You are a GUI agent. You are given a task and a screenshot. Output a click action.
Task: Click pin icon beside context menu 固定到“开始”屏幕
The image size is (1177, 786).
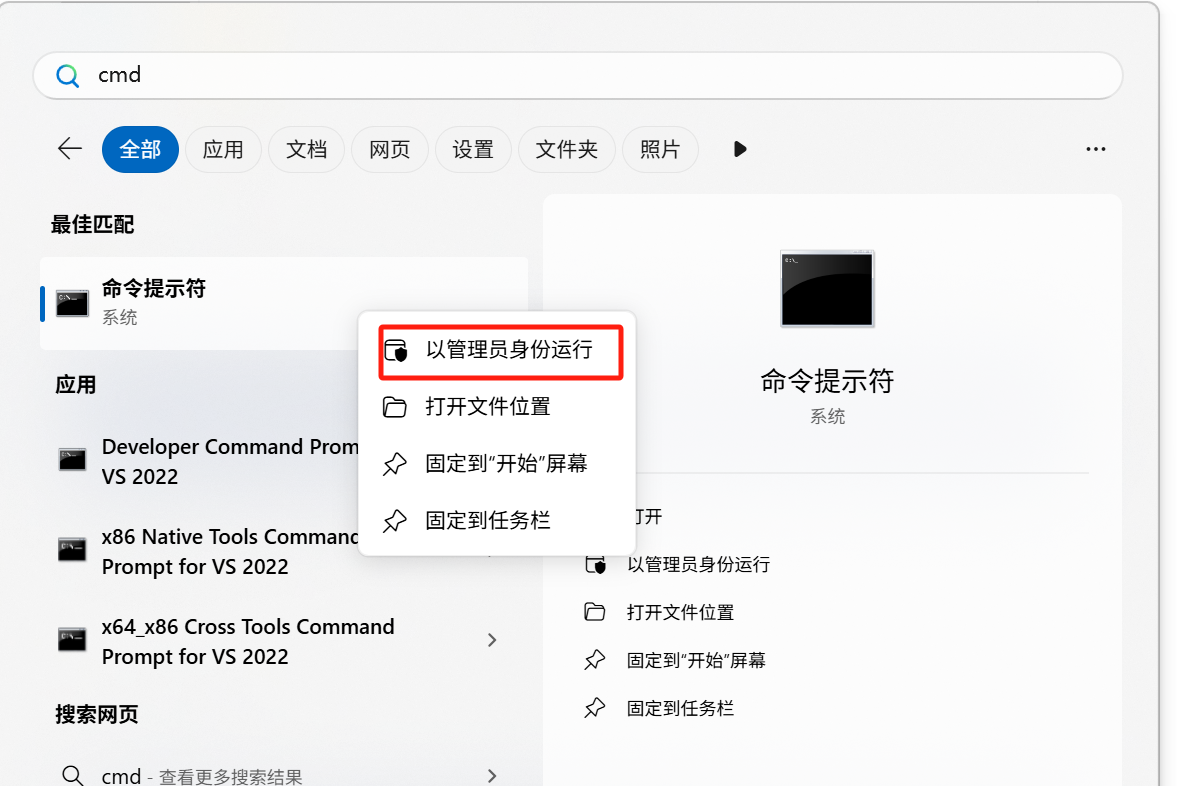[395, 464]
